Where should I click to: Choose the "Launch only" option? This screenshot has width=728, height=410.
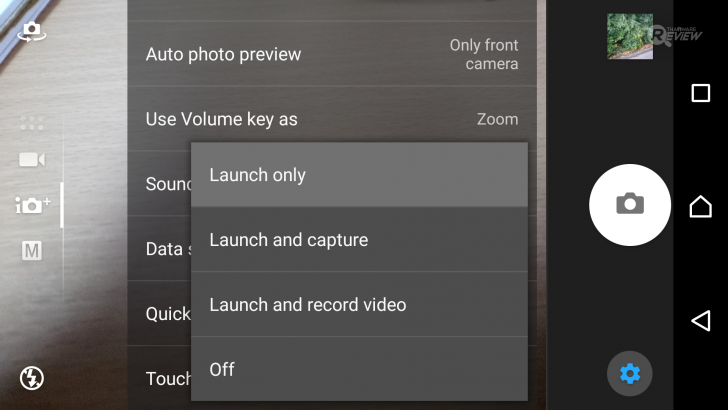pos(359,175)
